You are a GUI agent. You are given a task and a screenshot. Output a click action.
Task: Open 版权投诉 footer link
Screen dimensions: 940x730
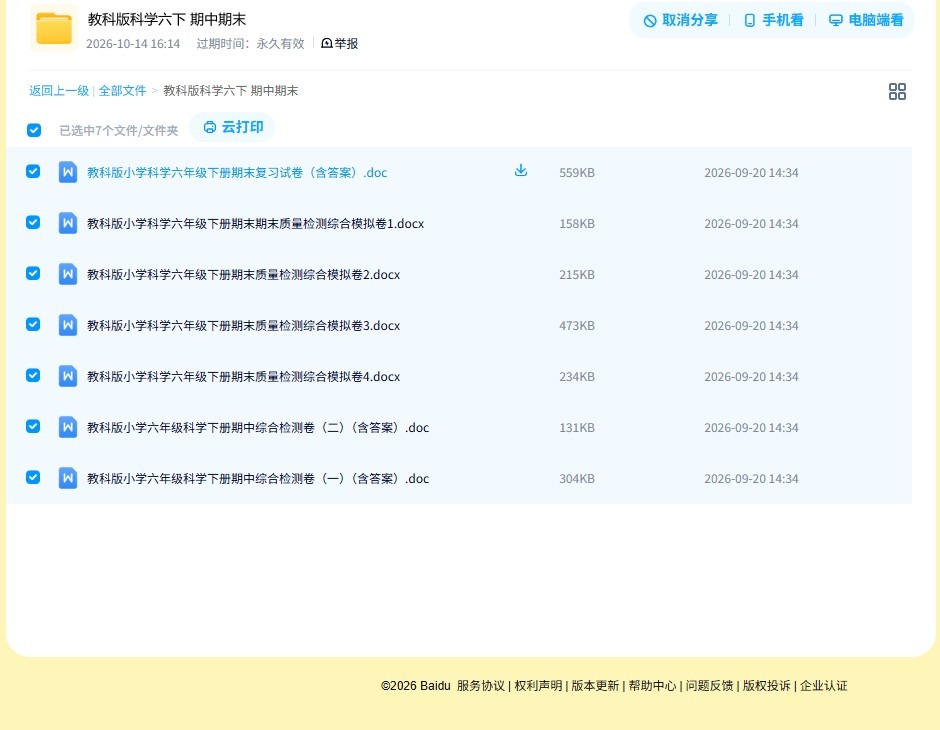pos(767,686)
